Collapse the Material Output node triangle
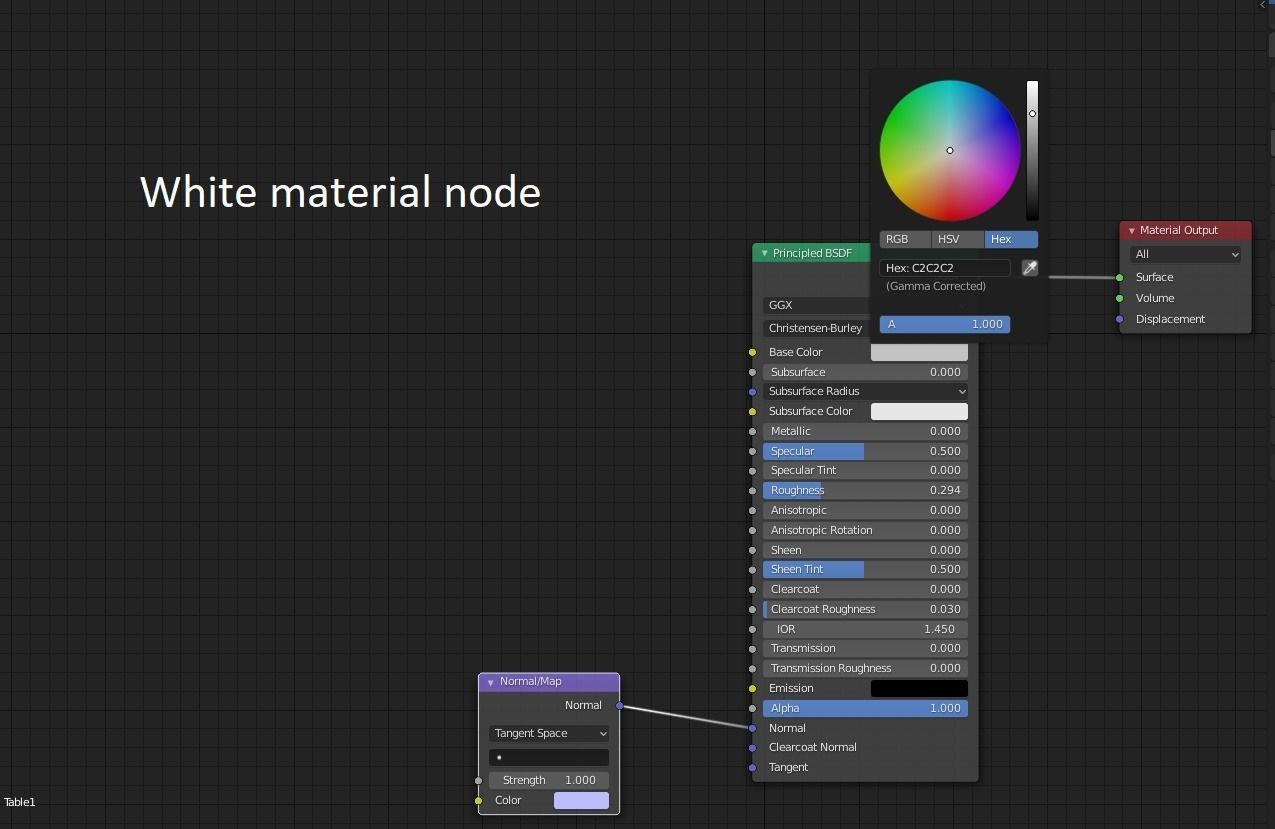This screenshot has width=1275, height=829. click(x=1131, y=231)
